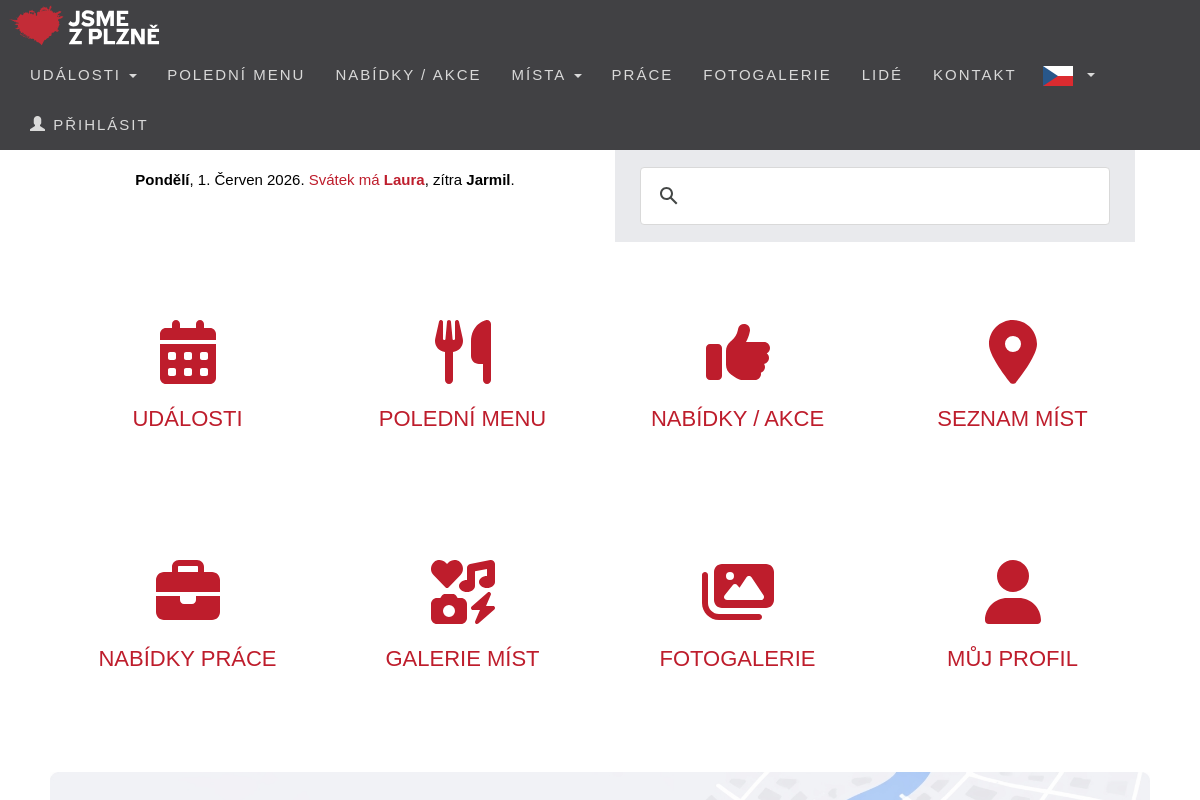Click the Galerie míst media icon
This screenshot has height=800, width=1200.
(463, 592)
